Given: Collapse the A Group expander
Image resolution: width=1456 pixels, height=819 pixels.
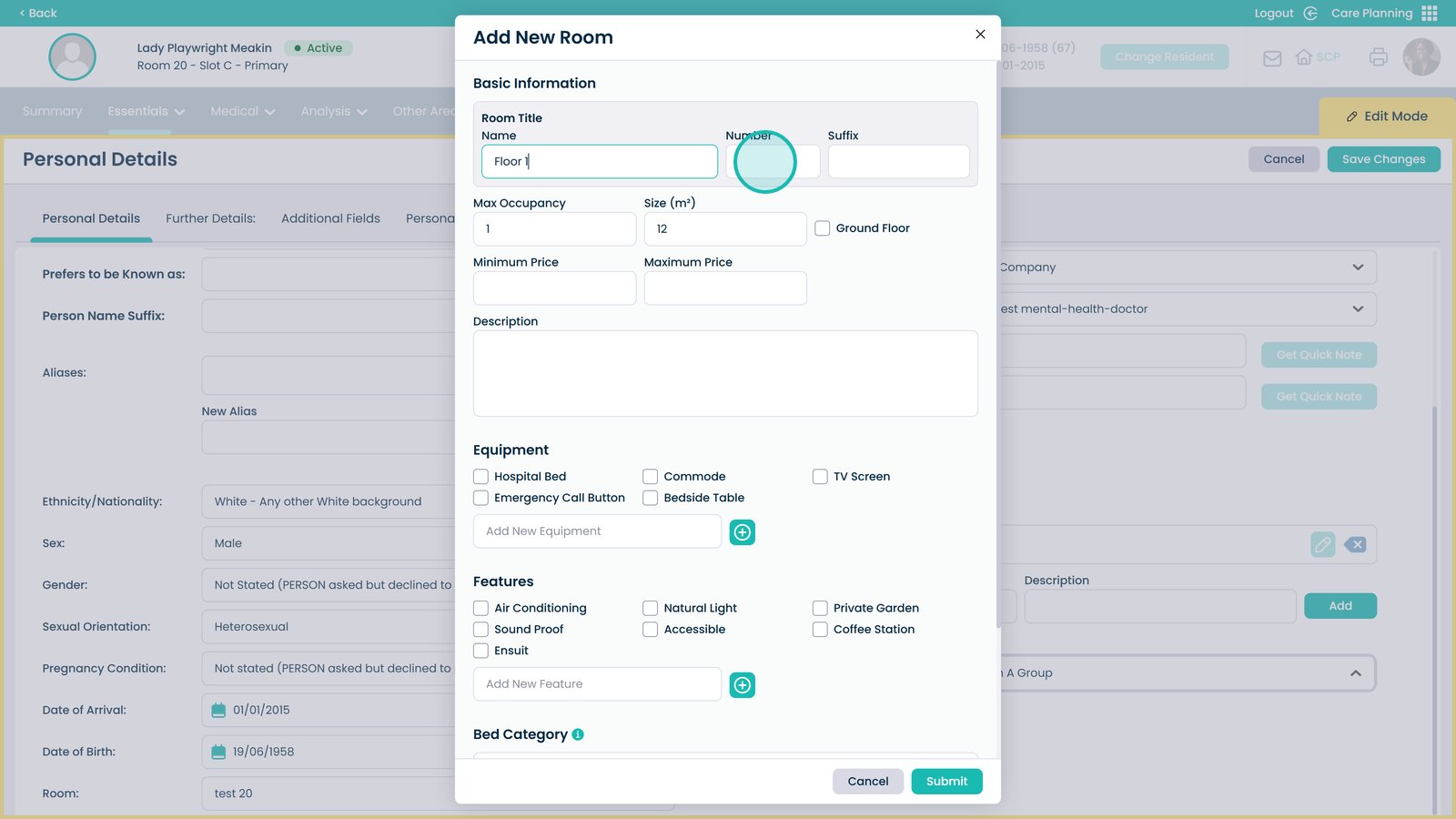Looking at the screenshot, I should (1355, 673).
